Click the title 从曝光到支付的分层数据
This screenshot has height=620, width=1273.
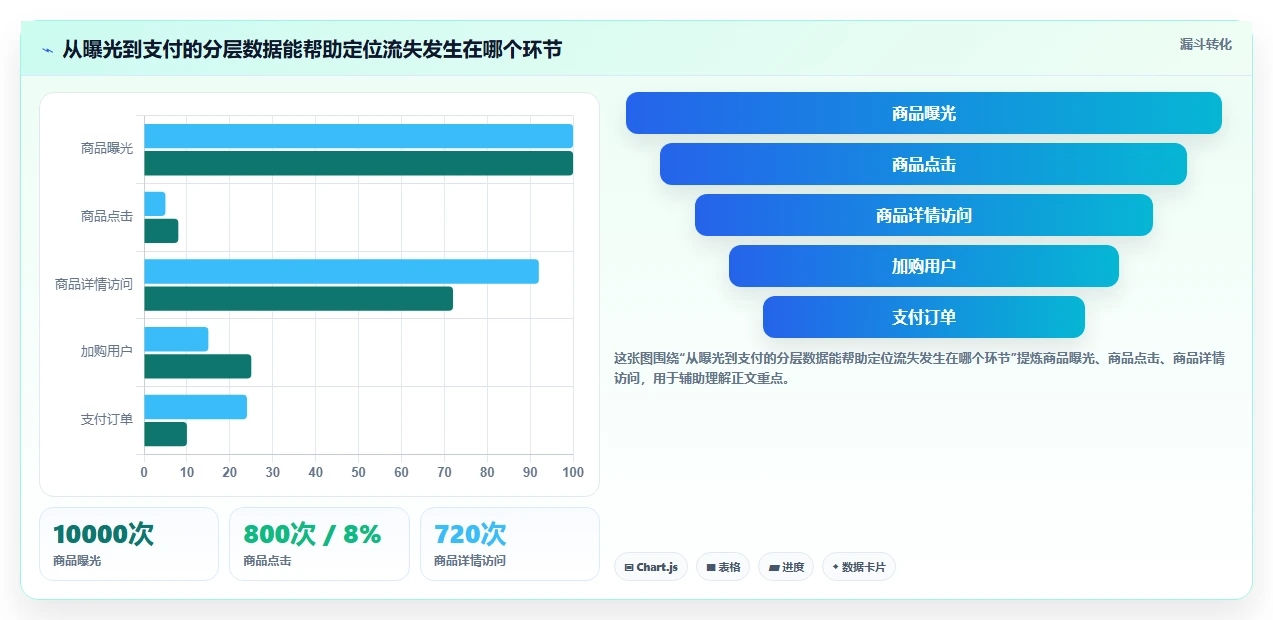[x=312, y=49]
